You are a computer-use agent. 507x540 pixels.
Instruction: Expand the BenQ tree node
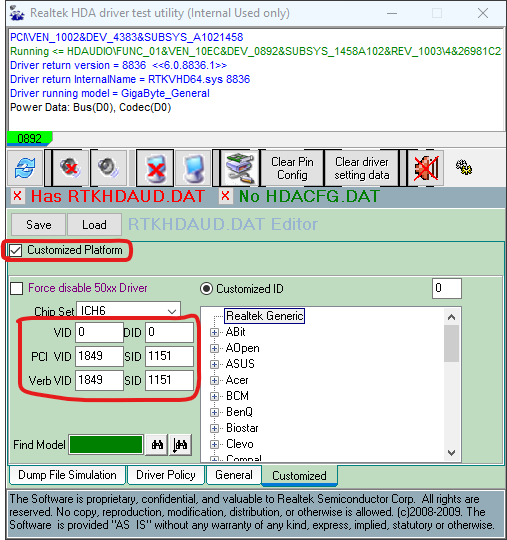pyautogui.click(x=214, y=413)
